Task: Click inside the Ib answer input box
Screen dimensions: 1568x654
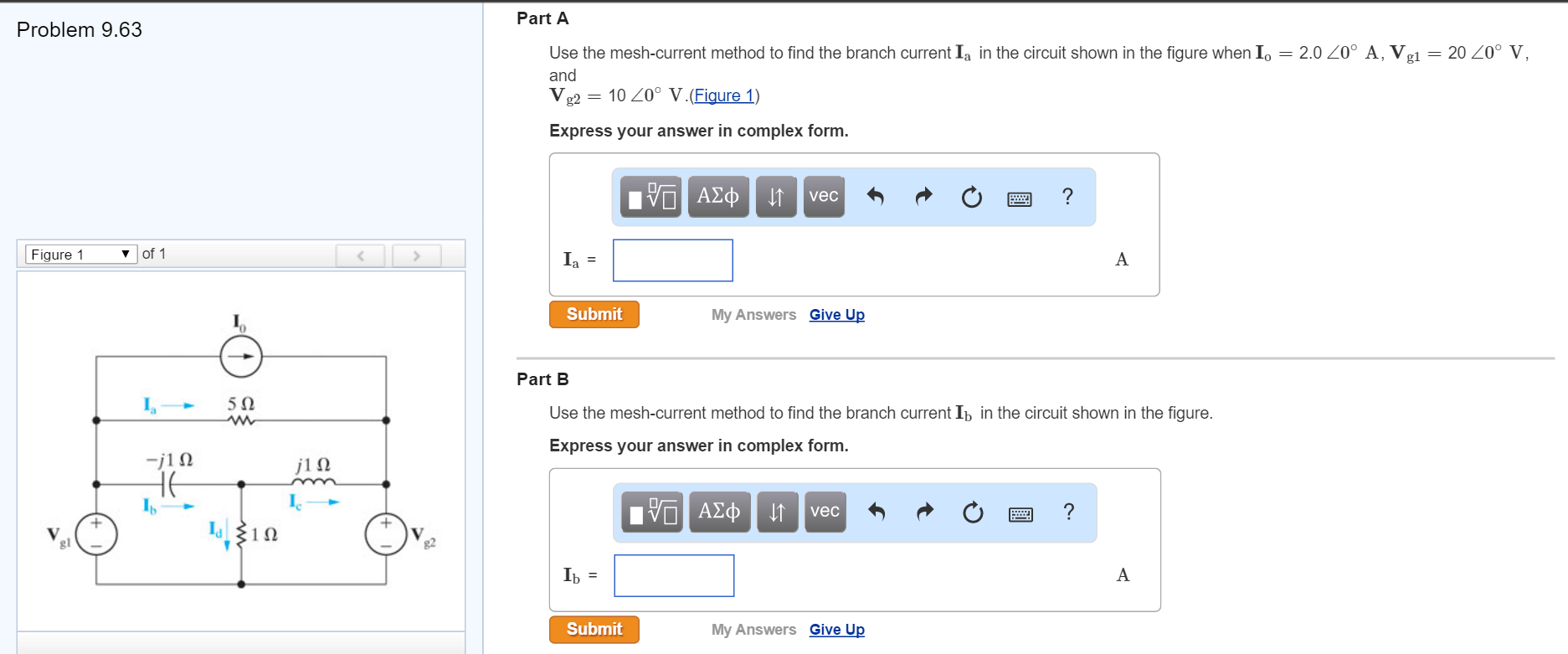Action: (674, 575)
